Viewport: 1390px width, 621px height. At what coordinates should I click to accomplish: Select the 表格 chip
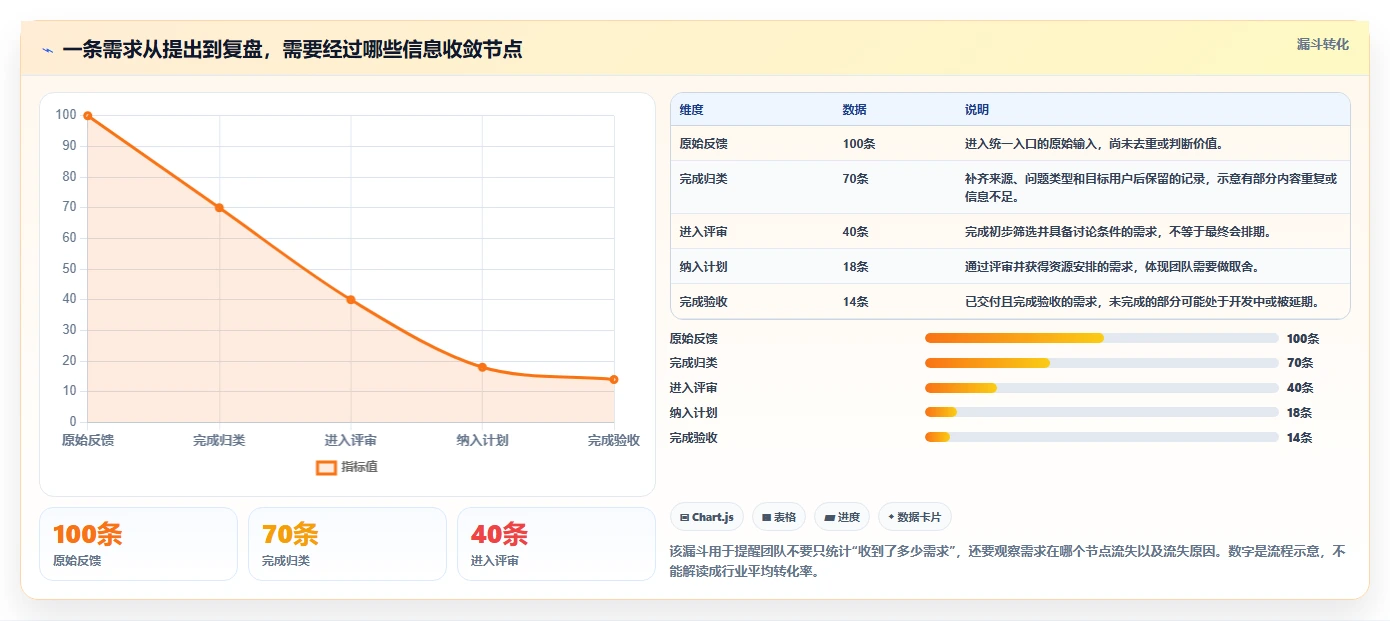point(779,517)
